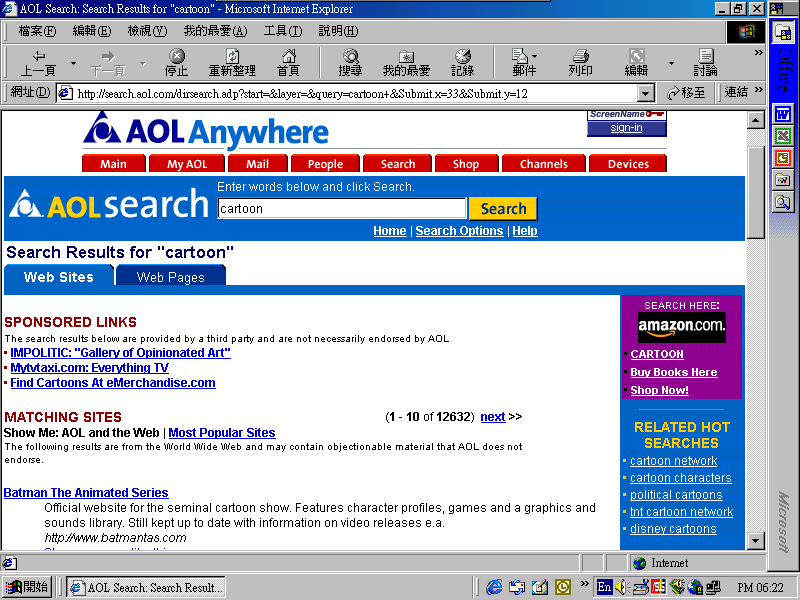
Task: Click the En language indicator in tray
Action: pyautogui.click(x=604, y=587)
